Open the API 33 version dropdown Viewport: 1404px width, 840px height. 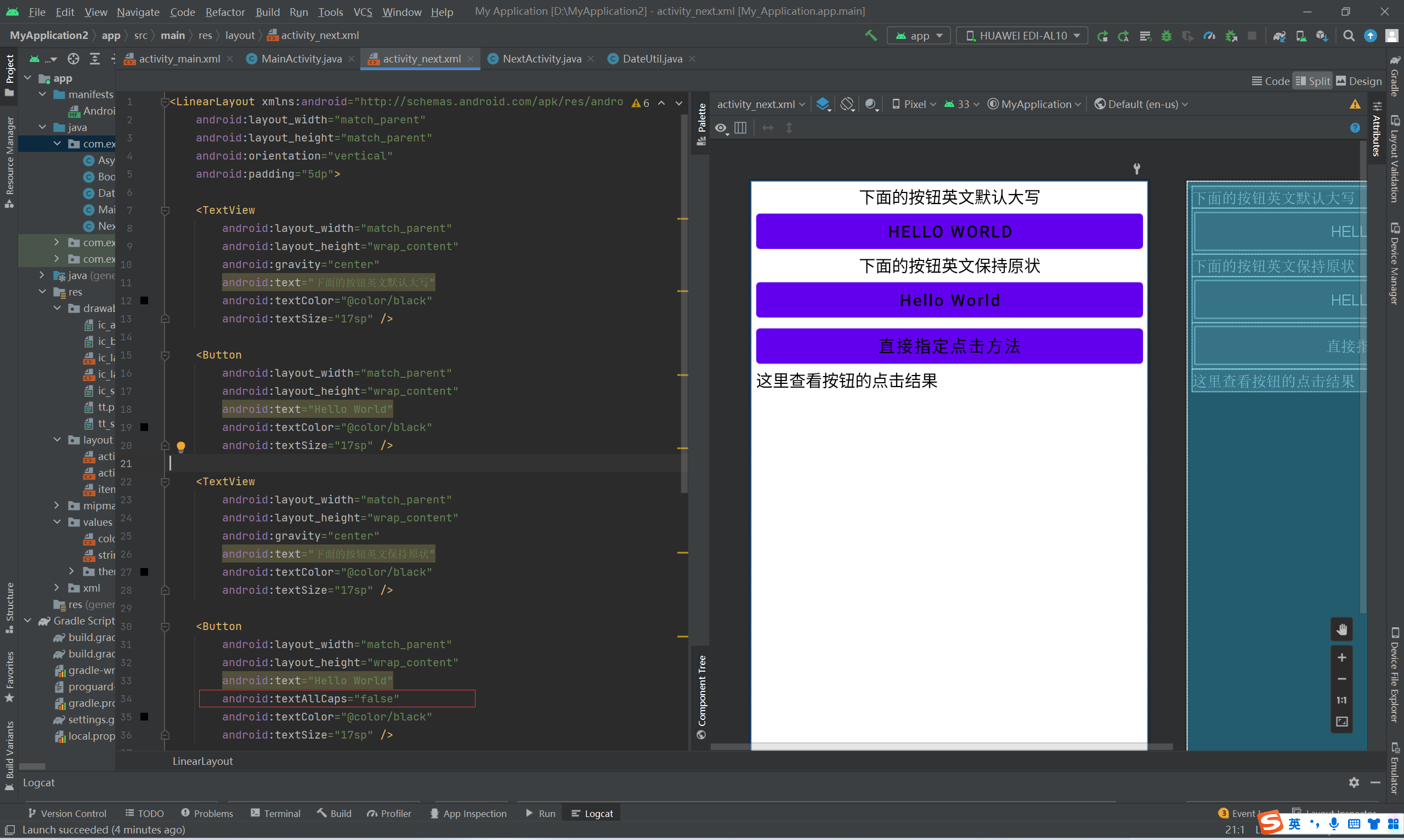click(961, 104)
